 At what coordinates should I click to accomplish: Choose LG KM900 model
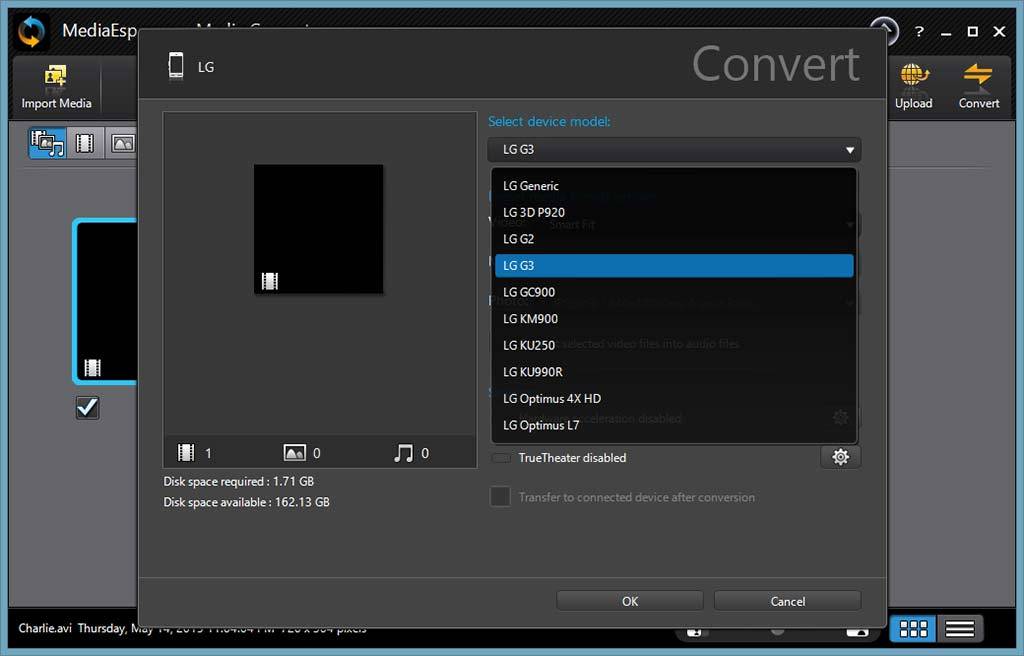(674, 319)
